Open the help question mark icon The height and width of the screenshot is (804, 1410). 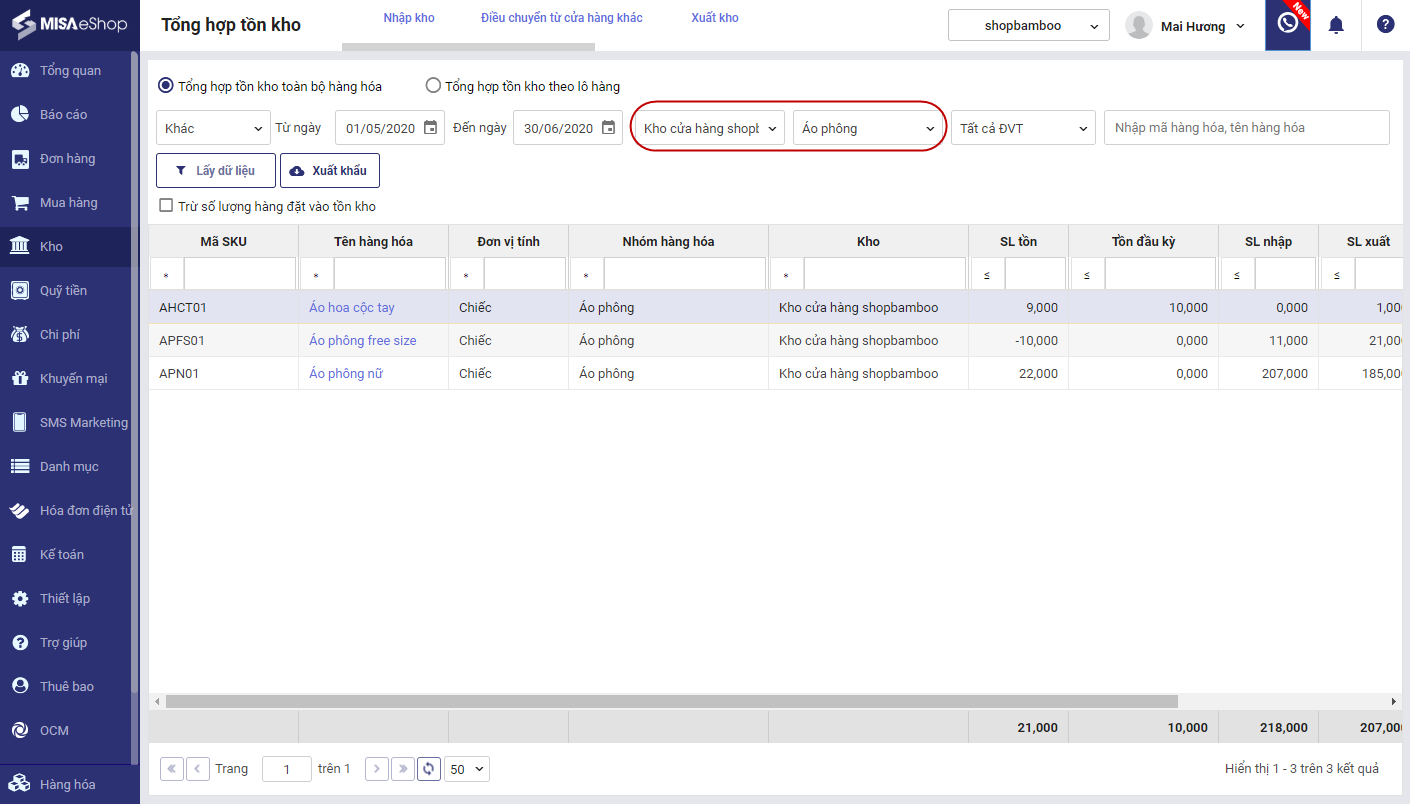click(x=1385, y=25)
